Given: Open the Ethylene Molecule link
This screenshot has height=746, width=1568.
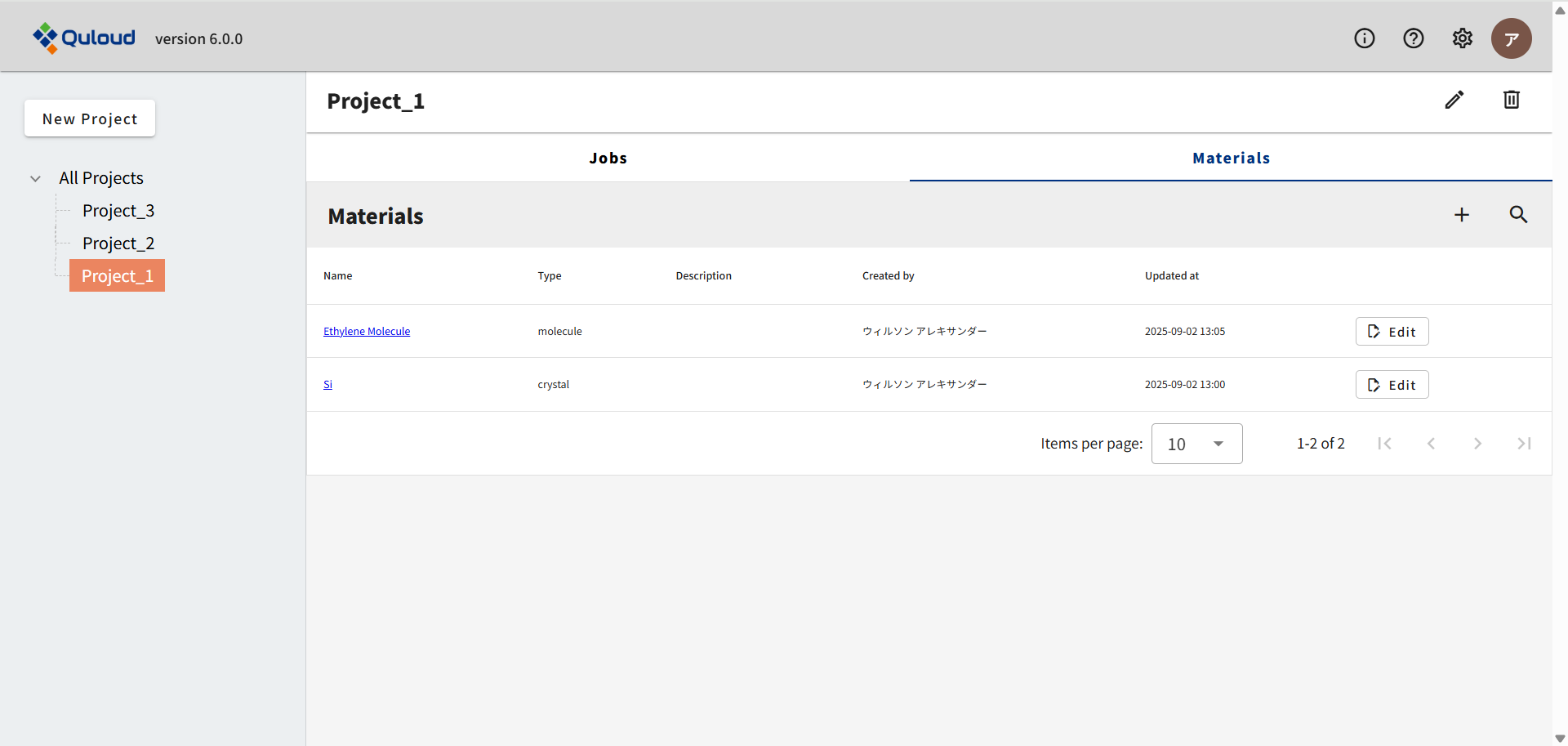Looking at the screenshot, I should [x=367, y=332].
